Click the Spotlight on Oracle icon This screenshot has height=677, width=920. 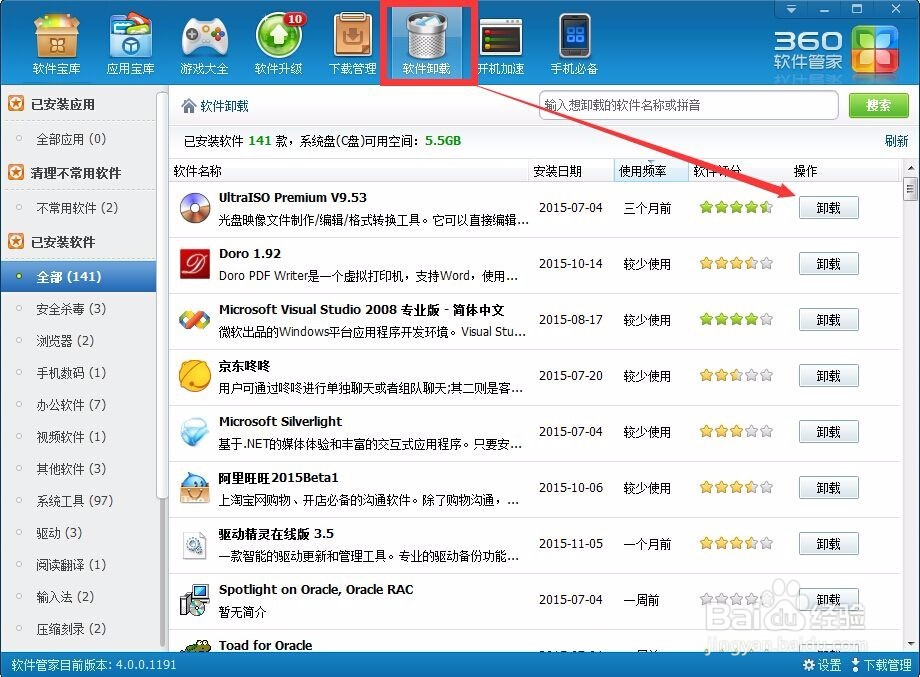[x=195, y=600]
